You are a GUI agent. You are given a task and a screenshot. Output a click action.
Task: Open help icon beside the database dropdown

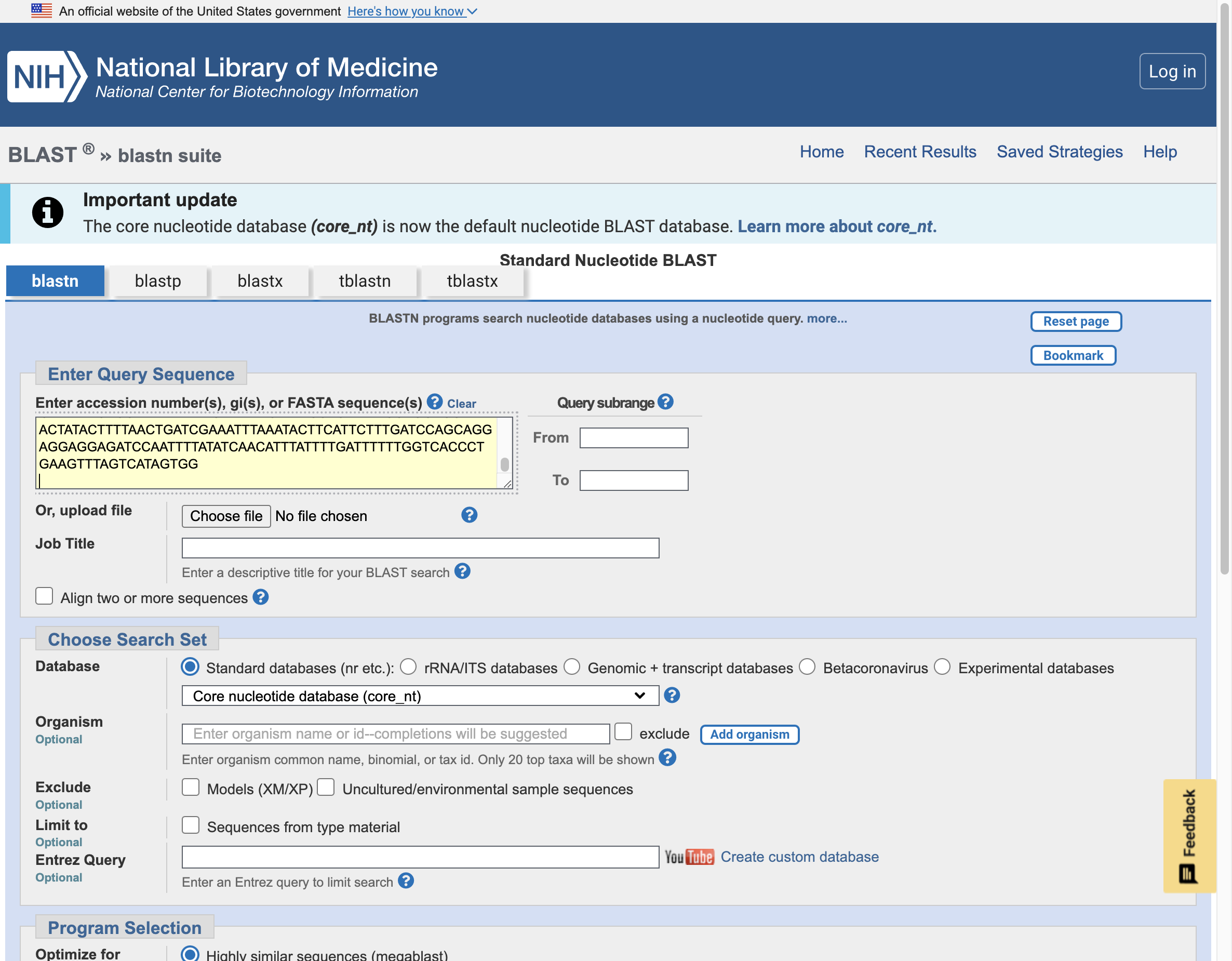pos(672,695)
